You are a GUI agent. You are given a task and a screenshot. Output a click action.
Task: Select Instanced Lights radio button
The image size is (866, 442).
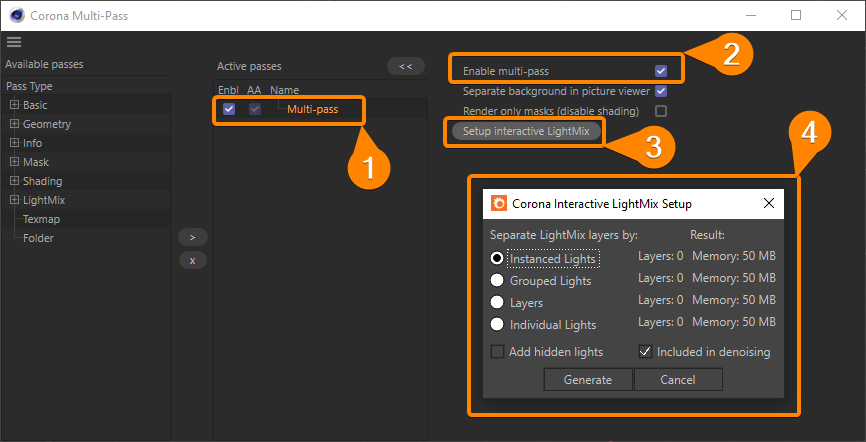(497, 258)
